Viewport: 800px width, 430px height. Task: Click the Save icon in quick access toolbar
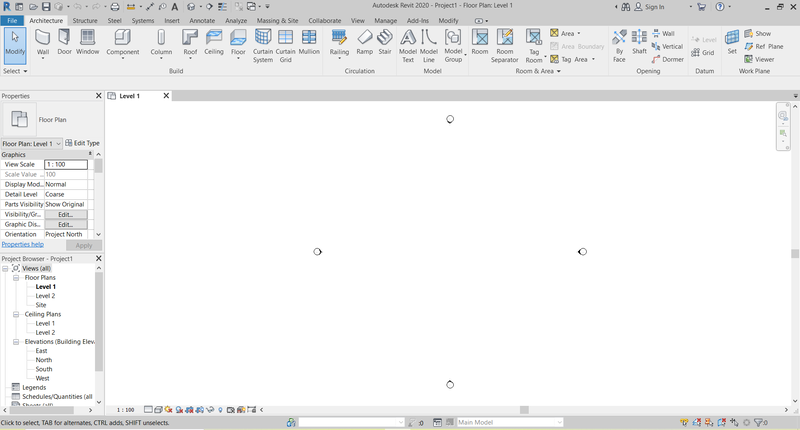(x=46, y=7)
